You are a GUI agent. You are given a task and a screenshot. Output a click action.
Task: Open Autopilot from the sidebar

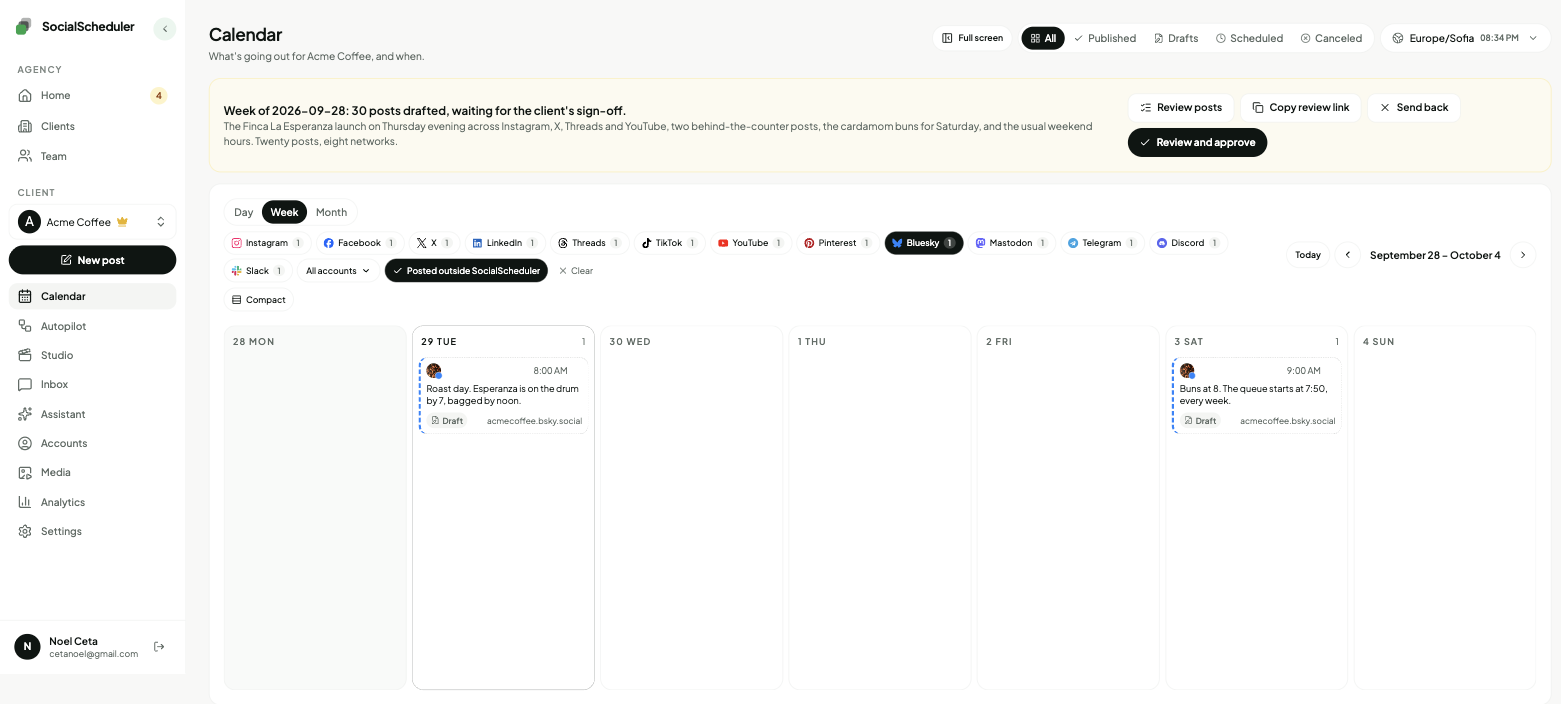click(92, 326)
